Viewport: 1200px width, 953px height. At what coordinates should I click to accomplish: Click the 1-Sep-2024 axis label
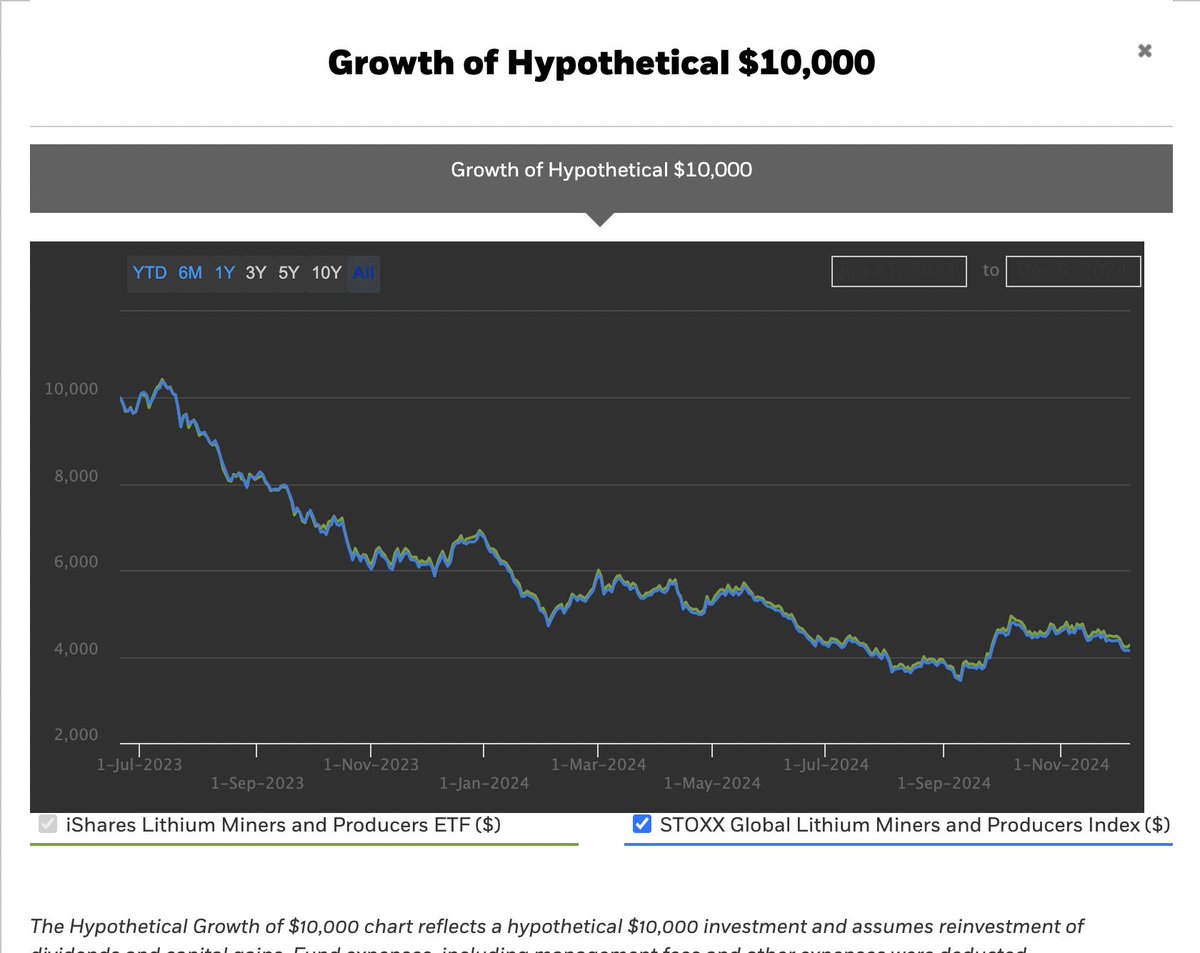click(944, 783)
